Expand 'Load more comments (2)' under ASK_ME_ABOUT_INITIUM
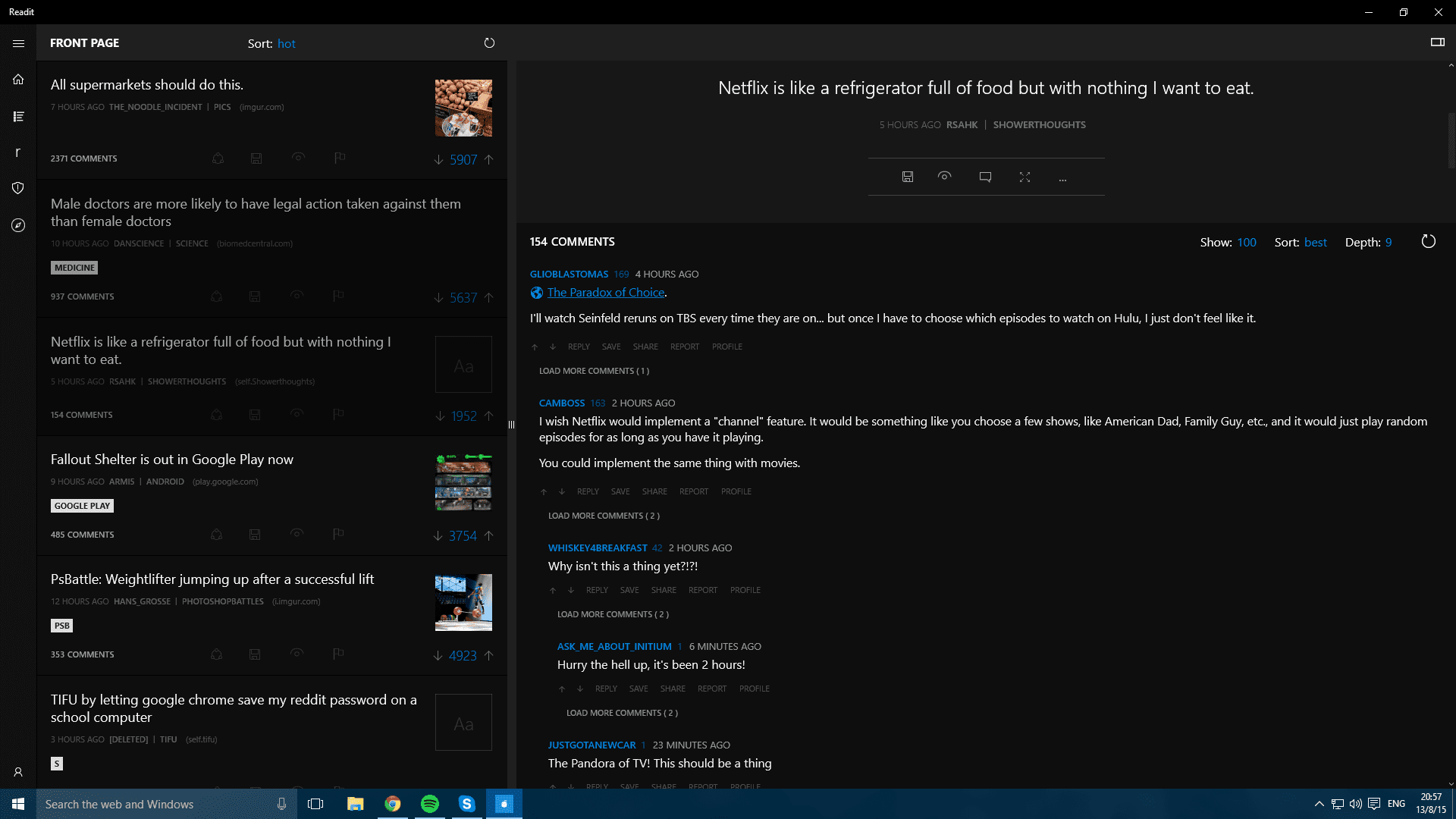Image resolution: width=1456 pixels, height=819 pixels. coord(622,713)
